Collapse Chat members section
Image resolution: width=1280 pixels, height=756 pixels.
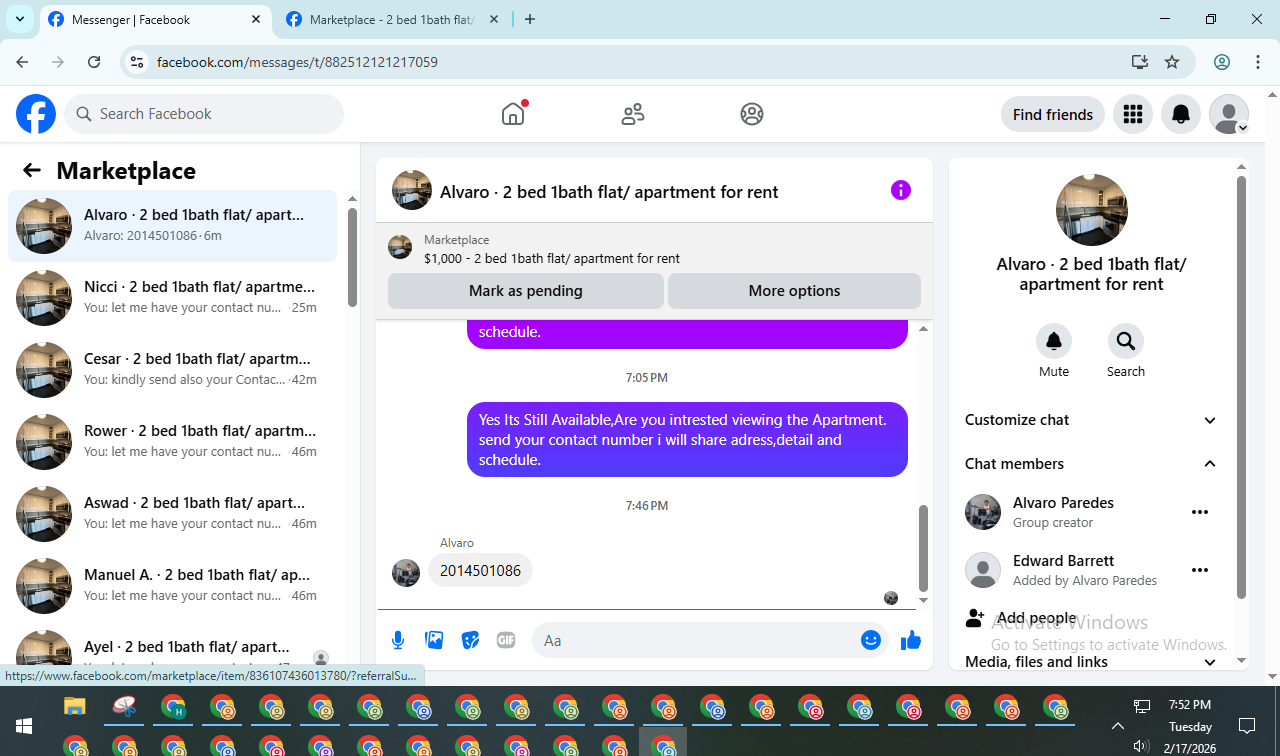[x=1092, y=464]
